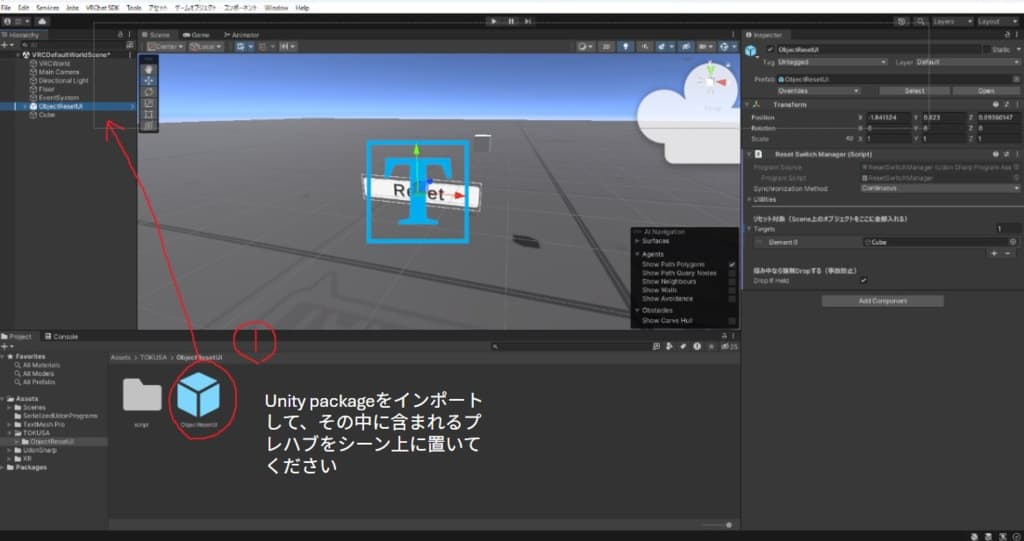Switch to the Animator tab
The height and width of the screenshot is (541, 1024).
[242, 35]
